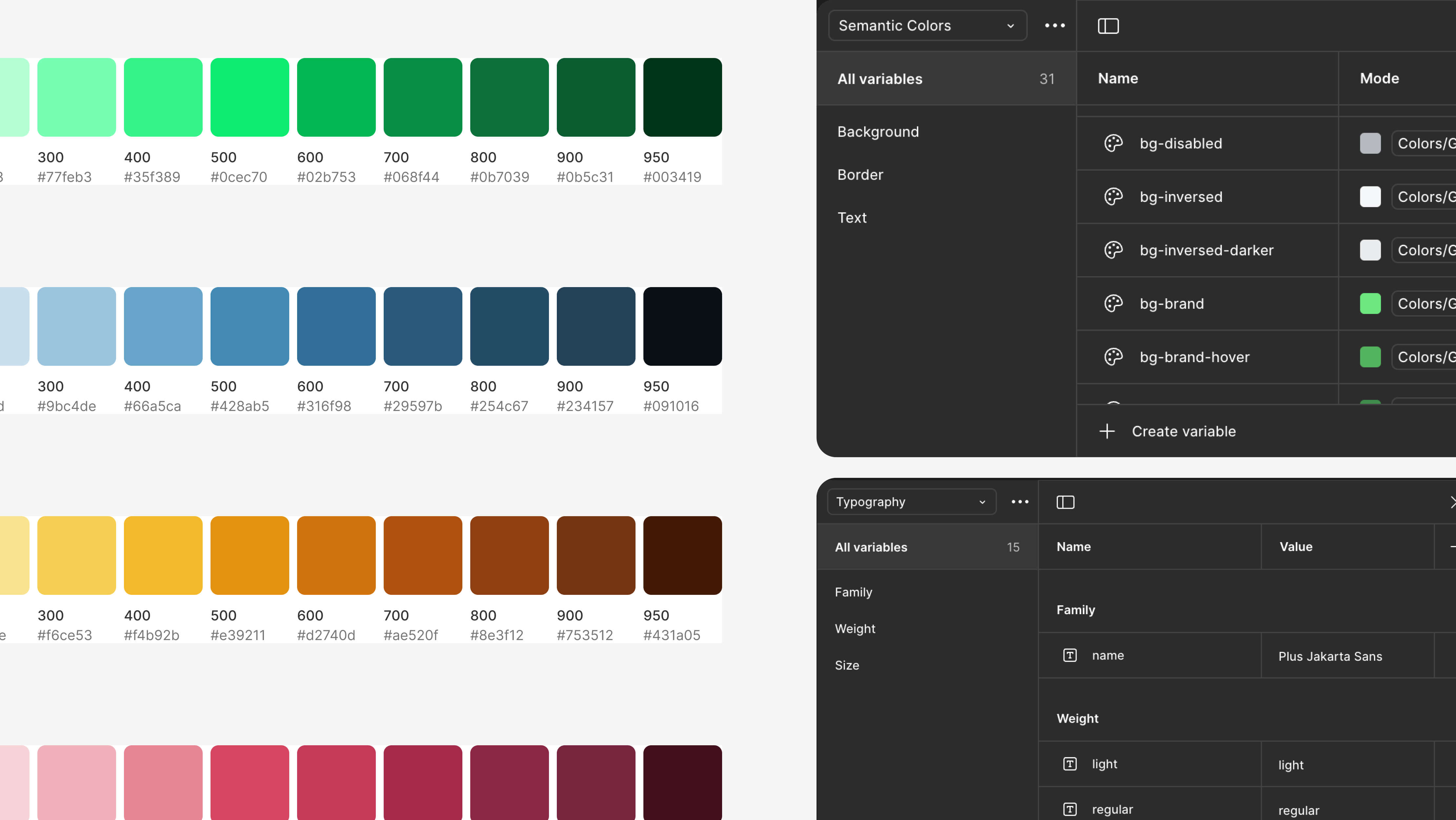This screenshot has height=820, width=1456.
Task: Open the Semantic Colors collection dropdown
Action: [927, 26]
